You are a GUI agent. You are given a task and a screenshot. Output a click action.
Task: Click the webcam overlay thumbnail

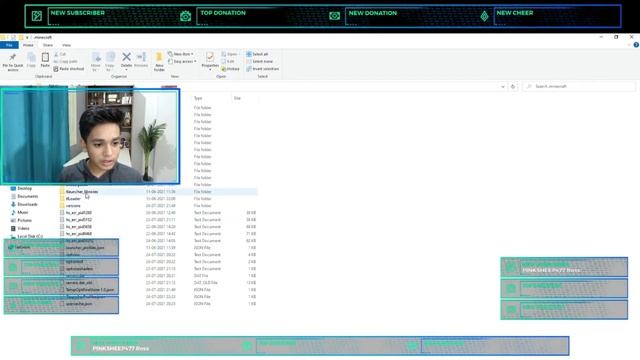point(90,136)
